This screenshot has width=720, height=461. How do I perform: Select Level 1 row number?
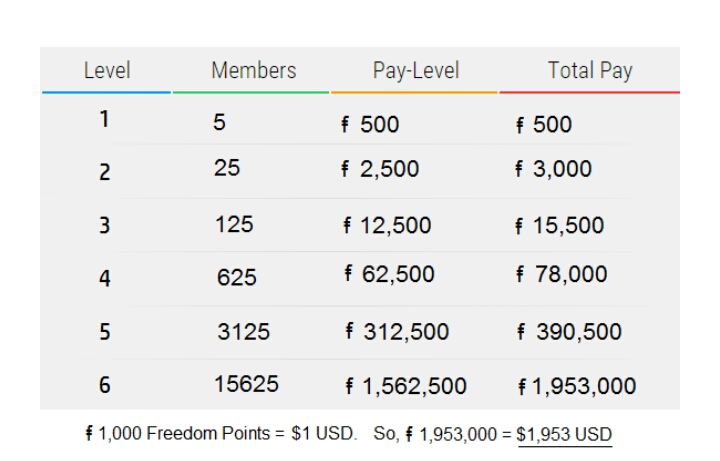click(104, 120)
